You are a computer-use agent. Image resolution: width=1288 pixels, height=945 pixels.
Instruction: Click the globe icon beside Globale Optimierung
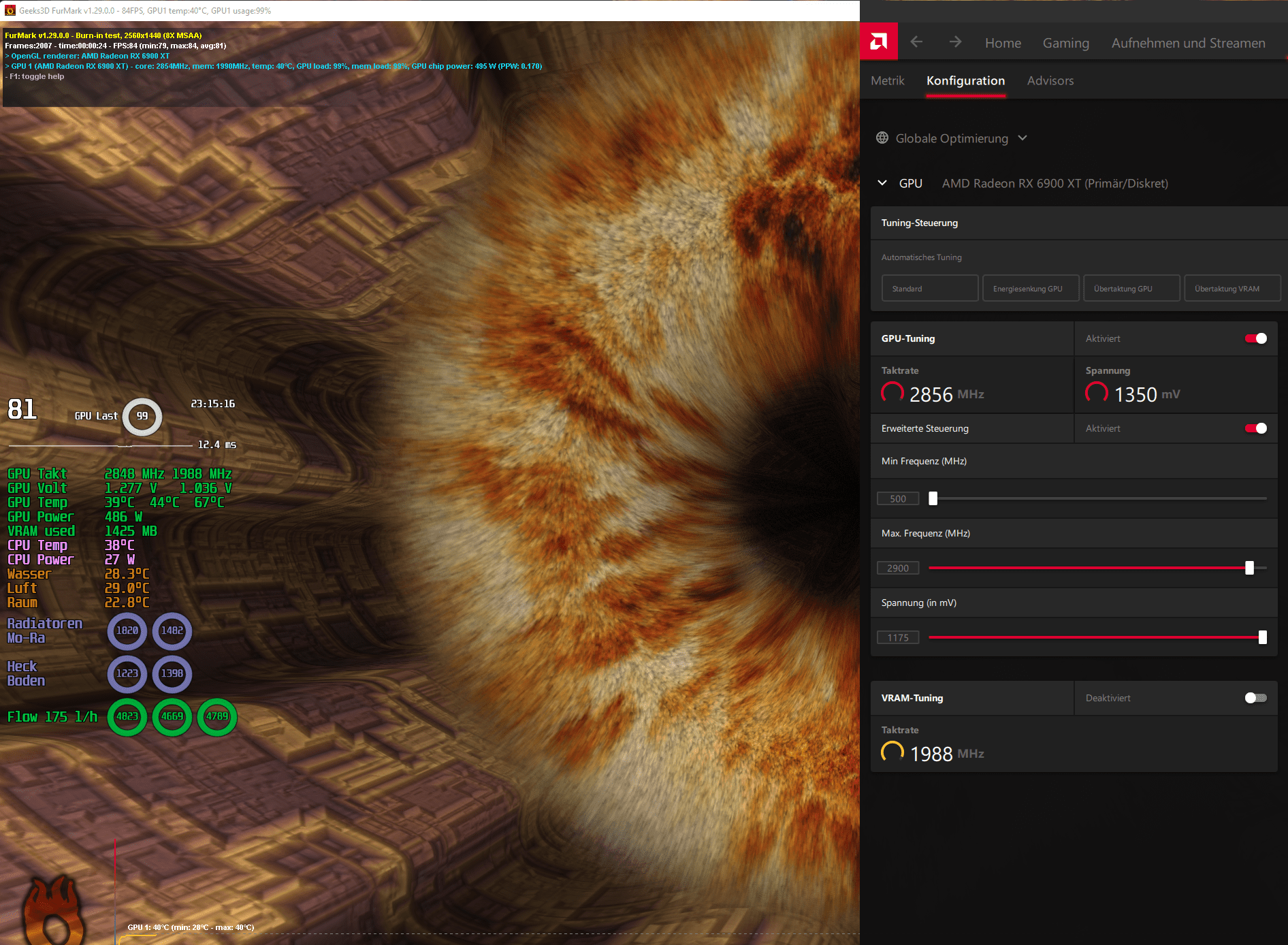882,138
